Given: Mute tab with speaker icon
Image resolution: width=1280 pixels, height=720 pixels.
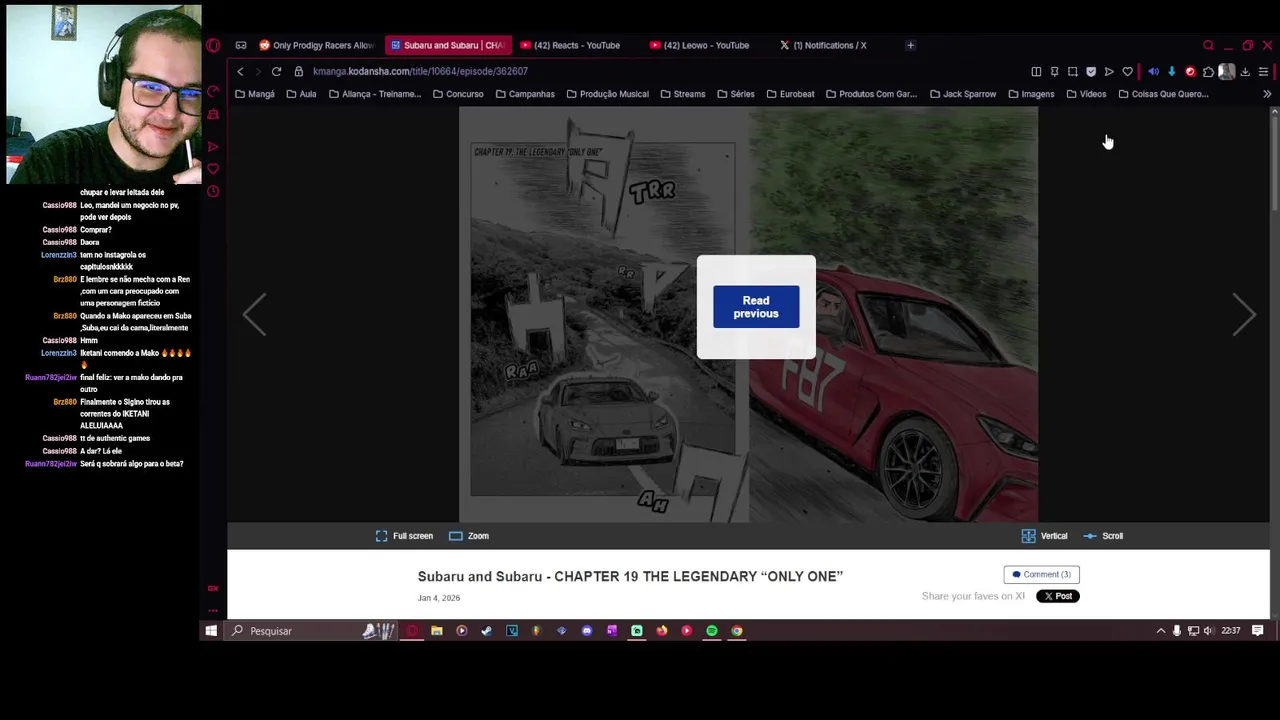Looking at the screenshot, I should (1153, 71).
